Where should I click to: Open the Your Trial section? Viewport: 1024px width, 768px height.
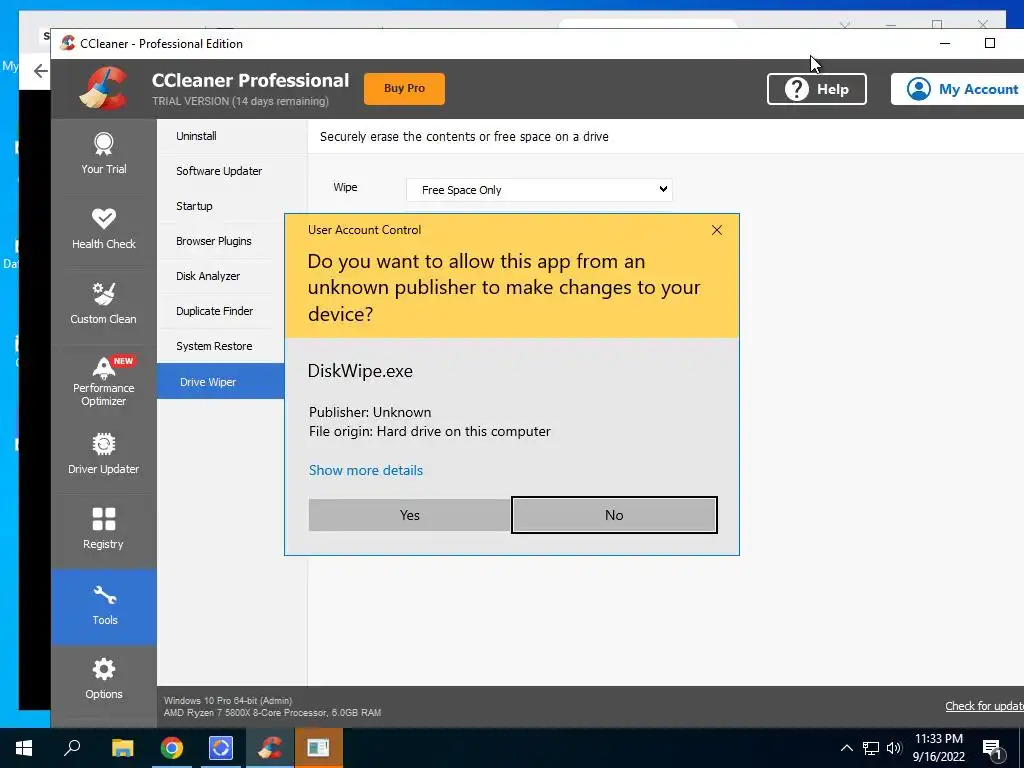[104, 155]
